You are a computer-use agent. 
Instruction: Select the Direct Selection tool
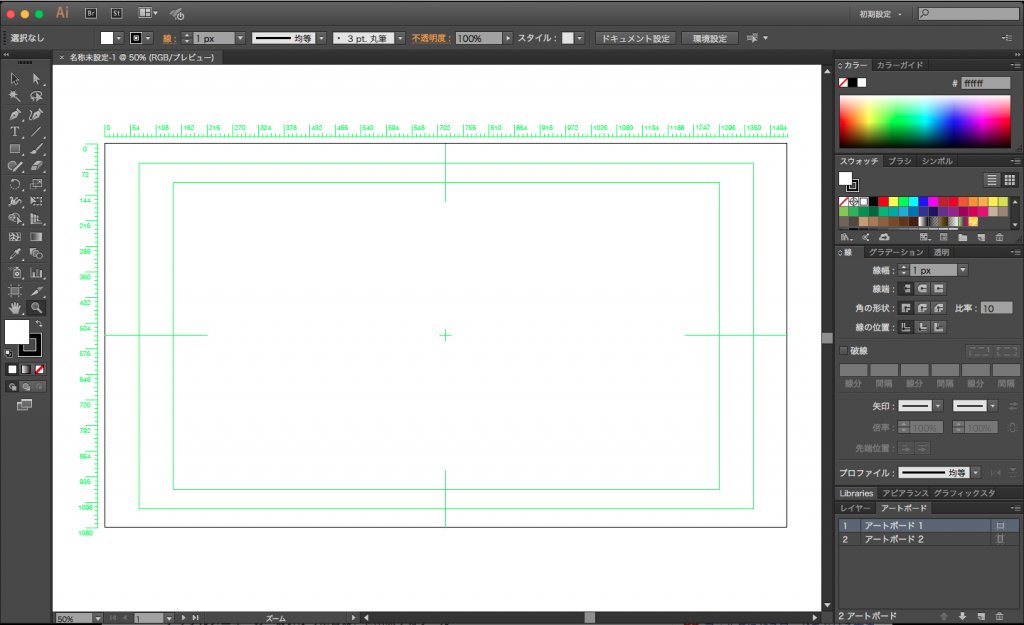coord(37,79)
